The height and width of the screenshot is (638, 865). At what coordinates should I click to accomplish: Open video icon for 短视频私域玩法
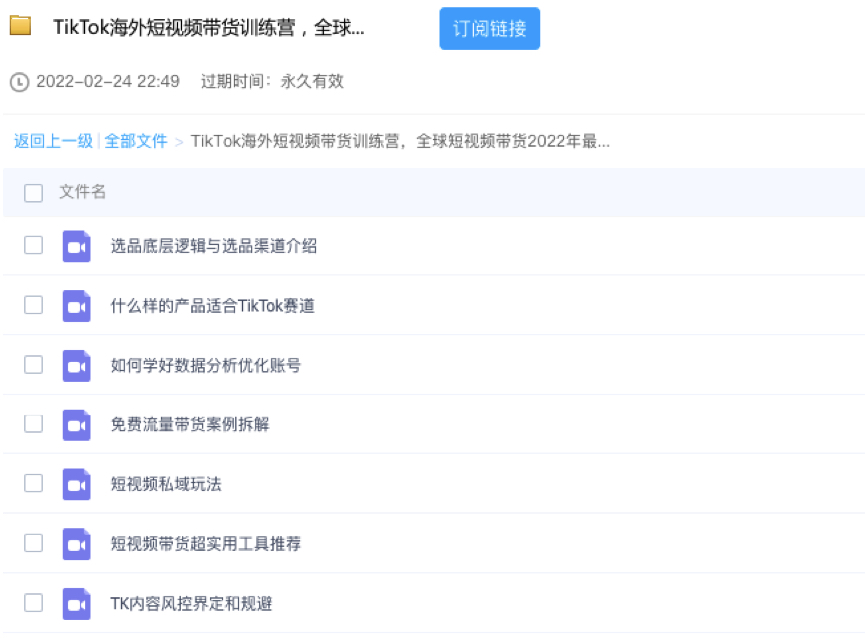click(x=77, y=484)
